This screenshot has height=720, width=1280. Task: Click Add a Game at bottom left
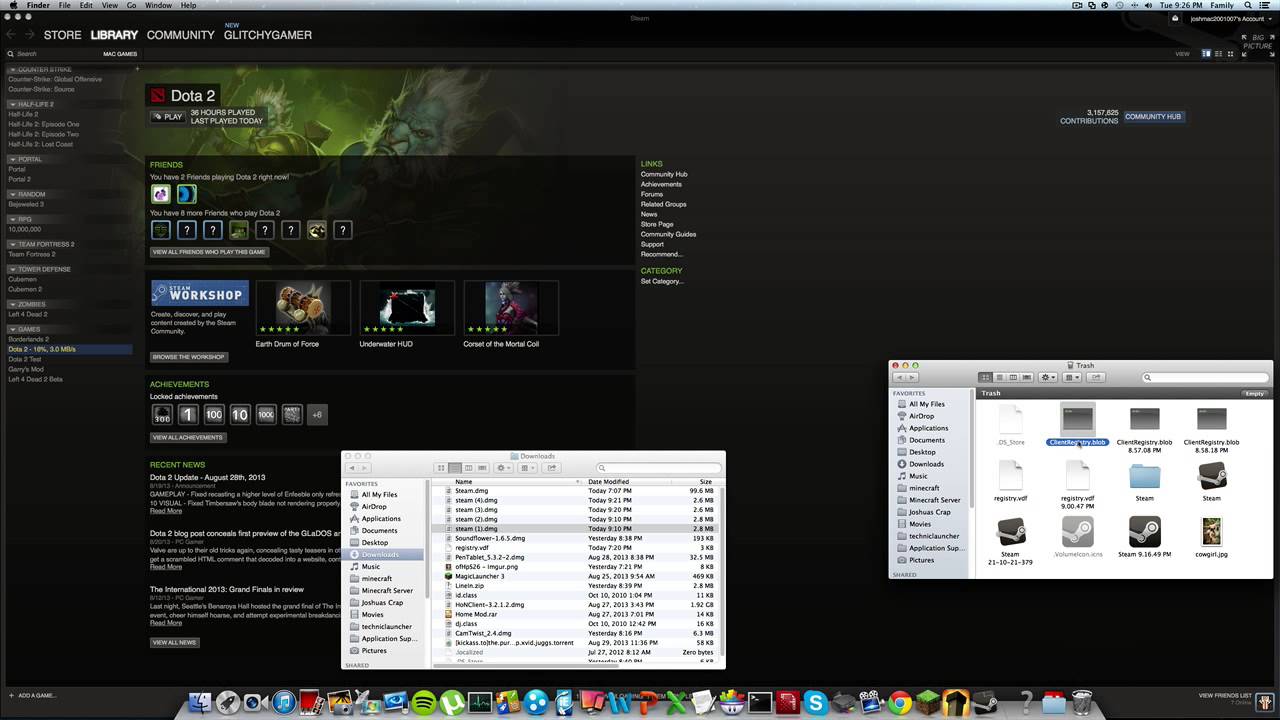(x=32, y=695)
